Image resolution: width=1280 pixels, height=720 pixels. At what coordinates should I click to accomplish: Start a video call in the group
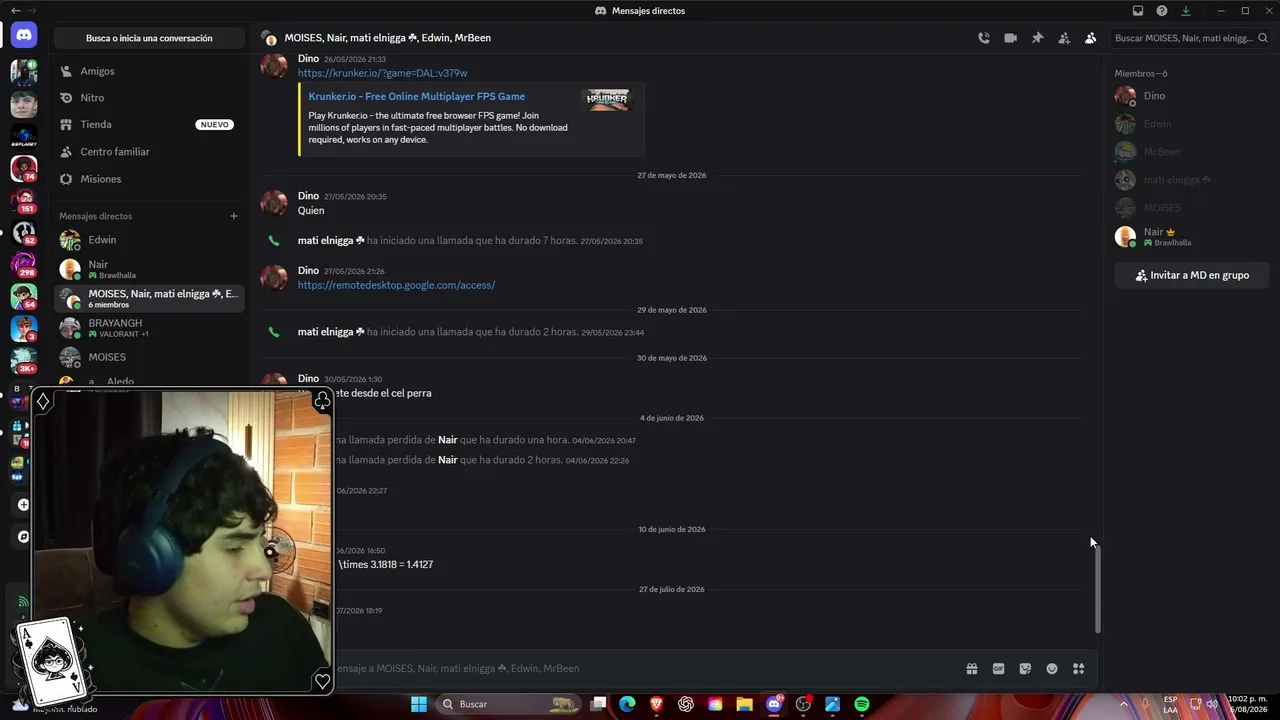(1011, 38)
